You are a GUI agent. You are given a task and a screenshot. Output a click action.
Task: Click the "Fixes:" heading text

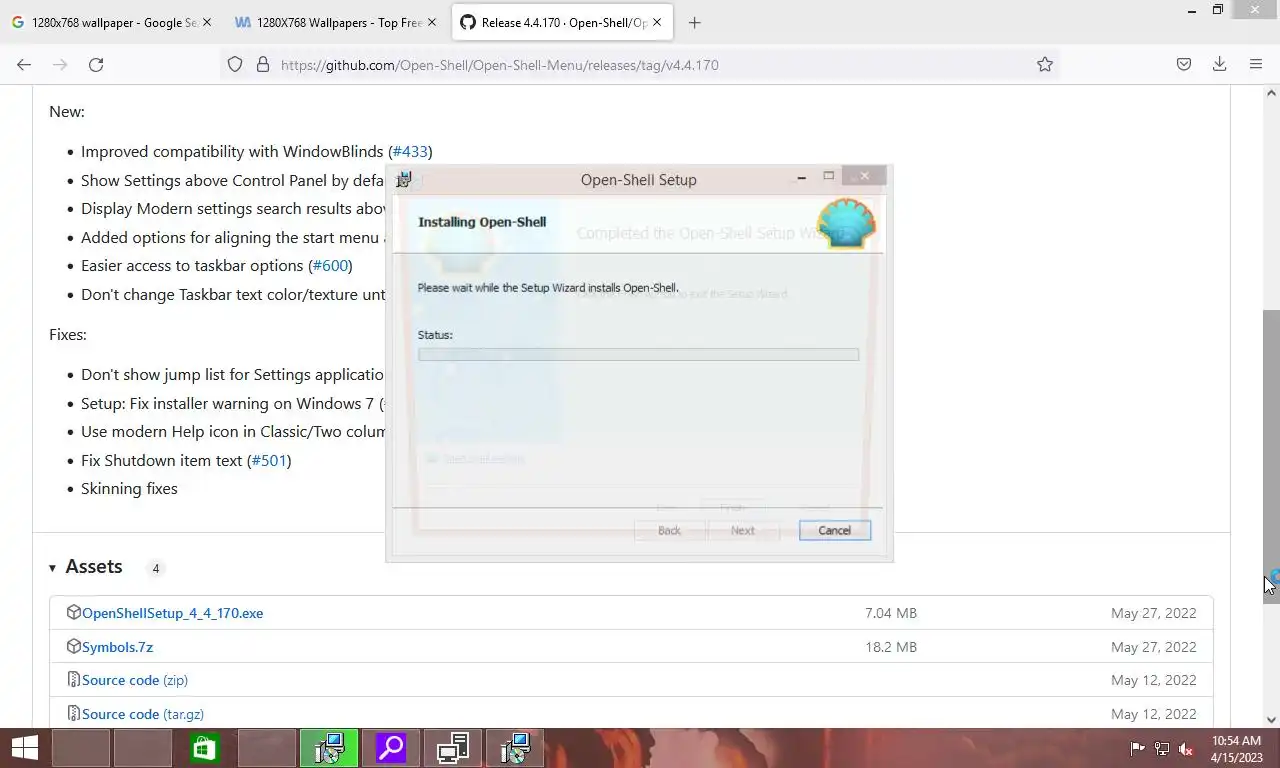click(x=68, y=334)
